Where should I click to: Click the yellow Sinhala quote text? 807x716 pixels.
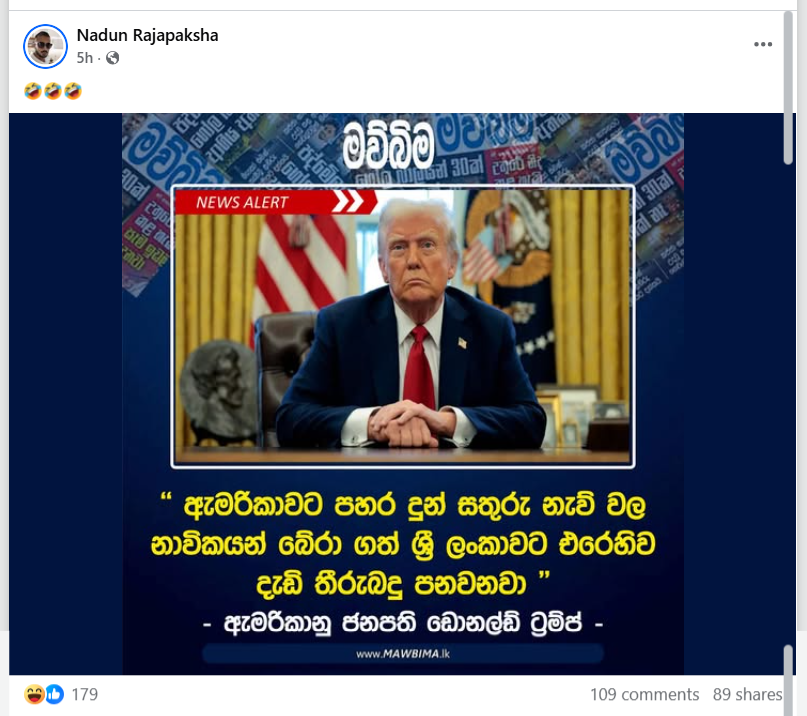tap(403, 544)
